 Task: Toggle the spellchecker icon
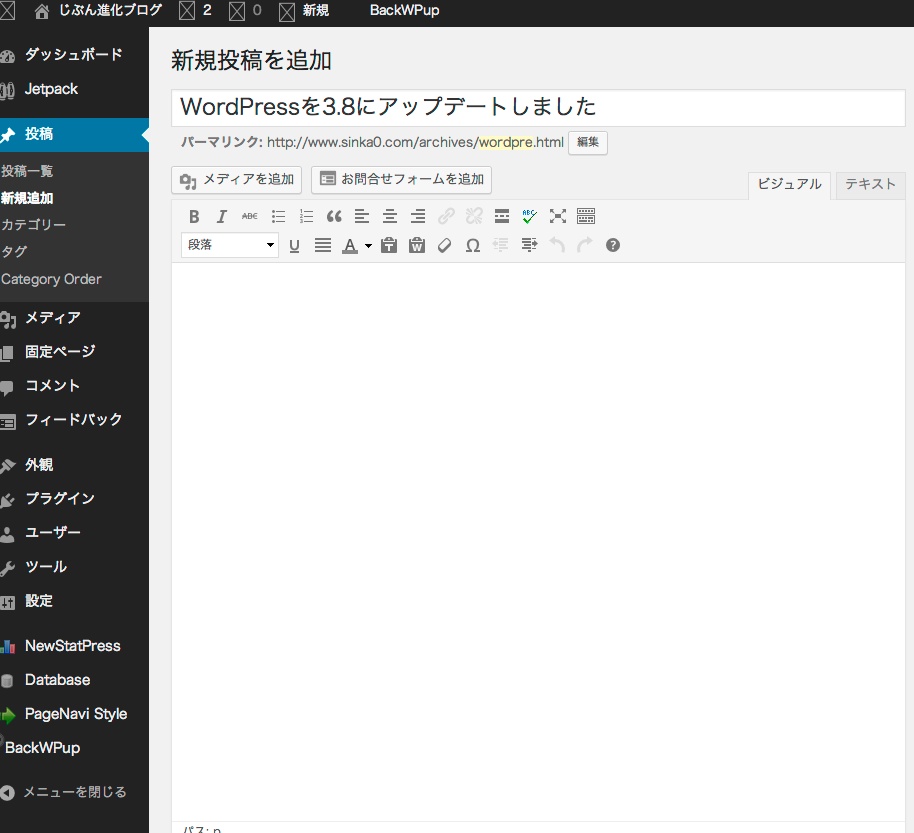click(x=529, y=217)
